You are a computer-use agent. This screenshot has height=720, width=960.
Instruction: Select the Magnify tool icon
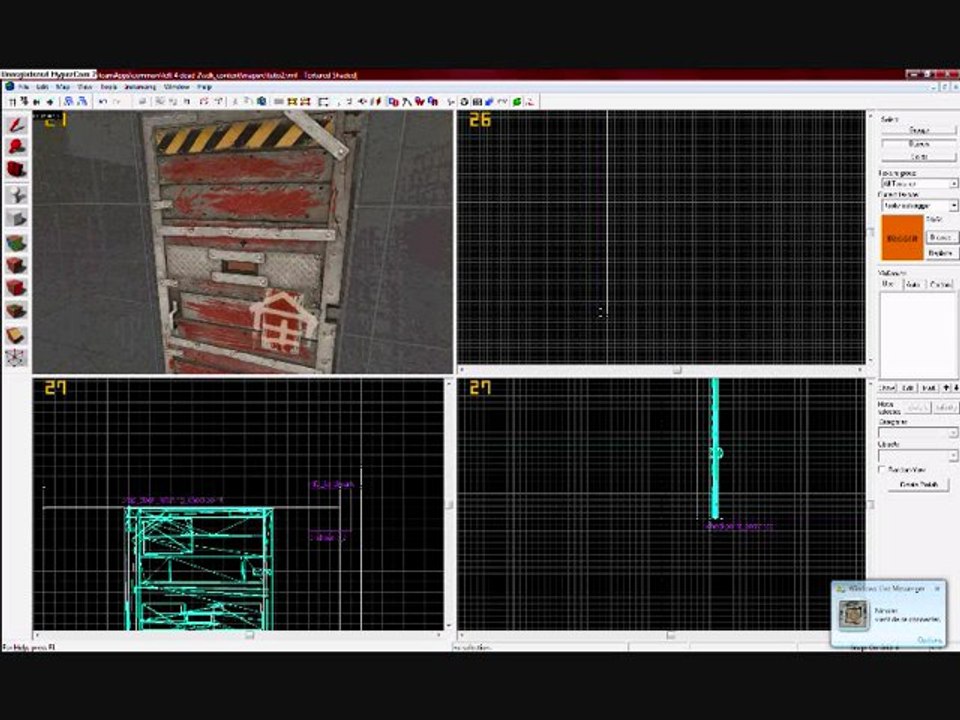click(x=17, y=147)
